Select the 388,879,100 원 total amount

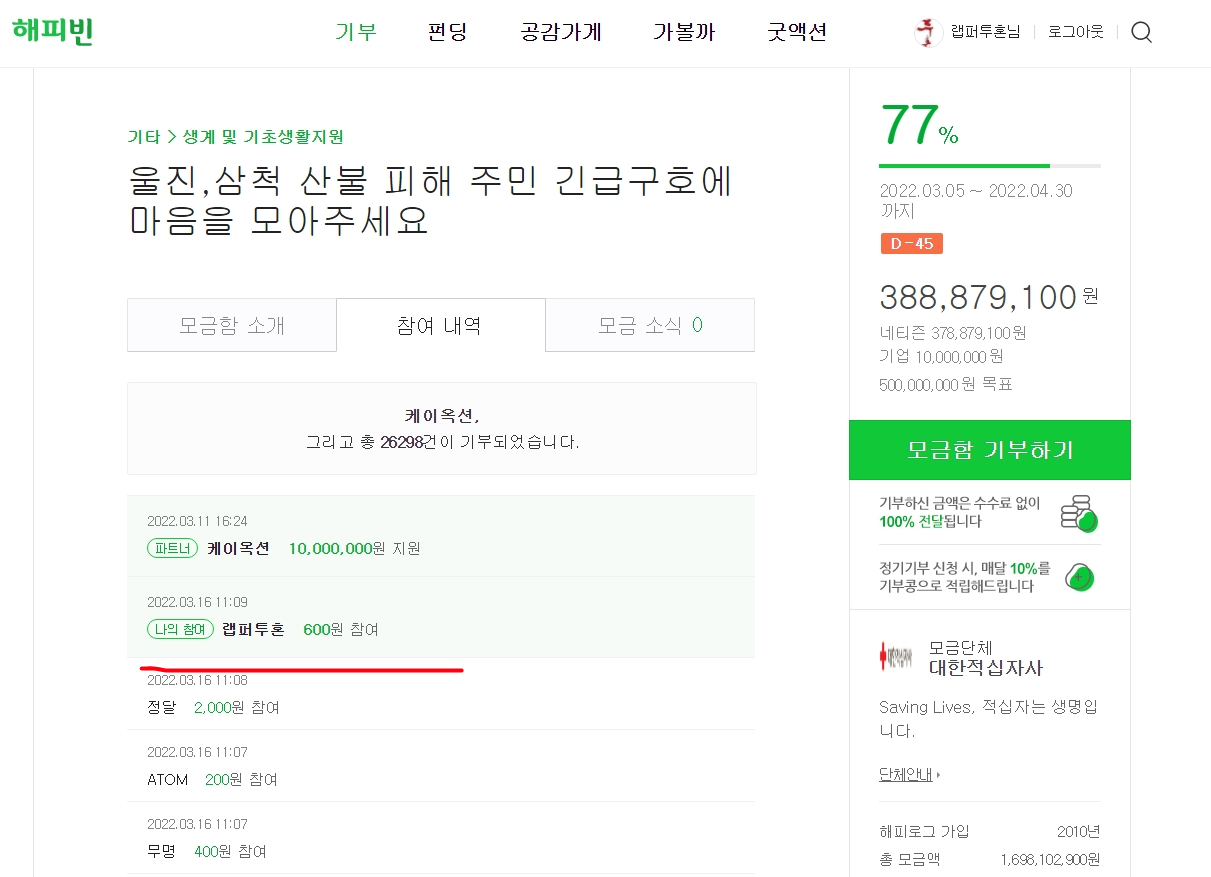click(989, 297)
